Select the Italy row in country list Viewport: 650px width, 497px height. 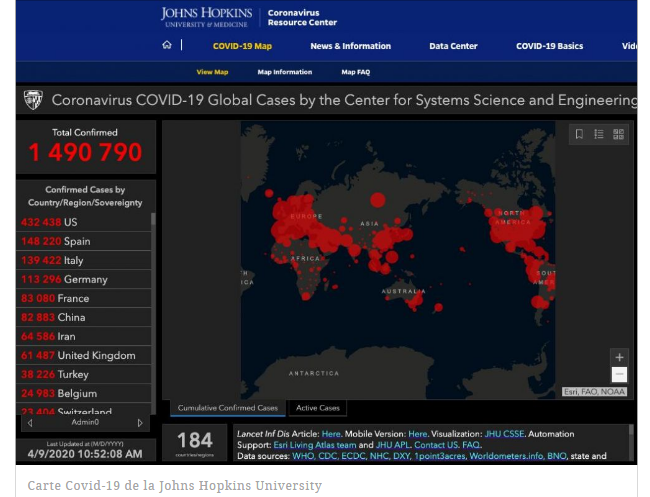[x=84, y=260]
